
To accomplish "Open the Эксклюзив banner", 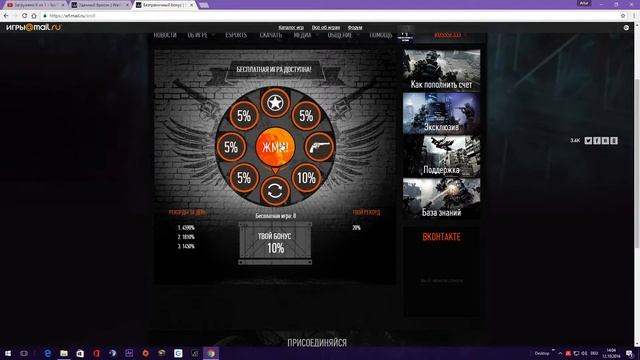I will [x=441, y=113].
